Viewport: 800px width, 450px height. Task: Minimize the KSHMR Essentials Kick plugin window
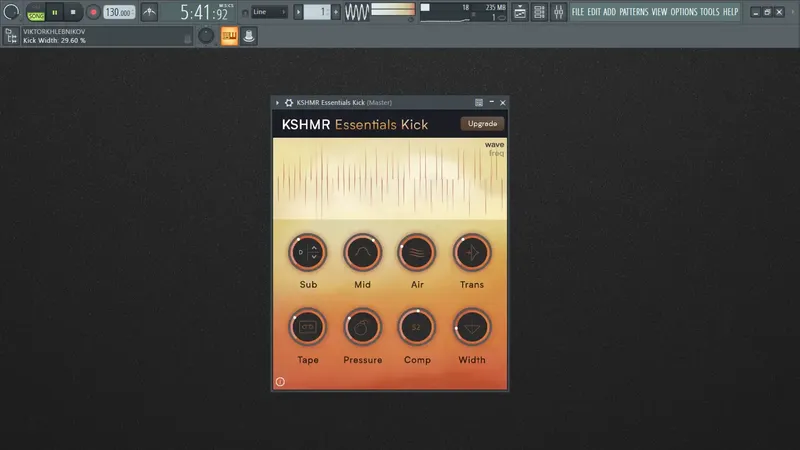point(491,103)
